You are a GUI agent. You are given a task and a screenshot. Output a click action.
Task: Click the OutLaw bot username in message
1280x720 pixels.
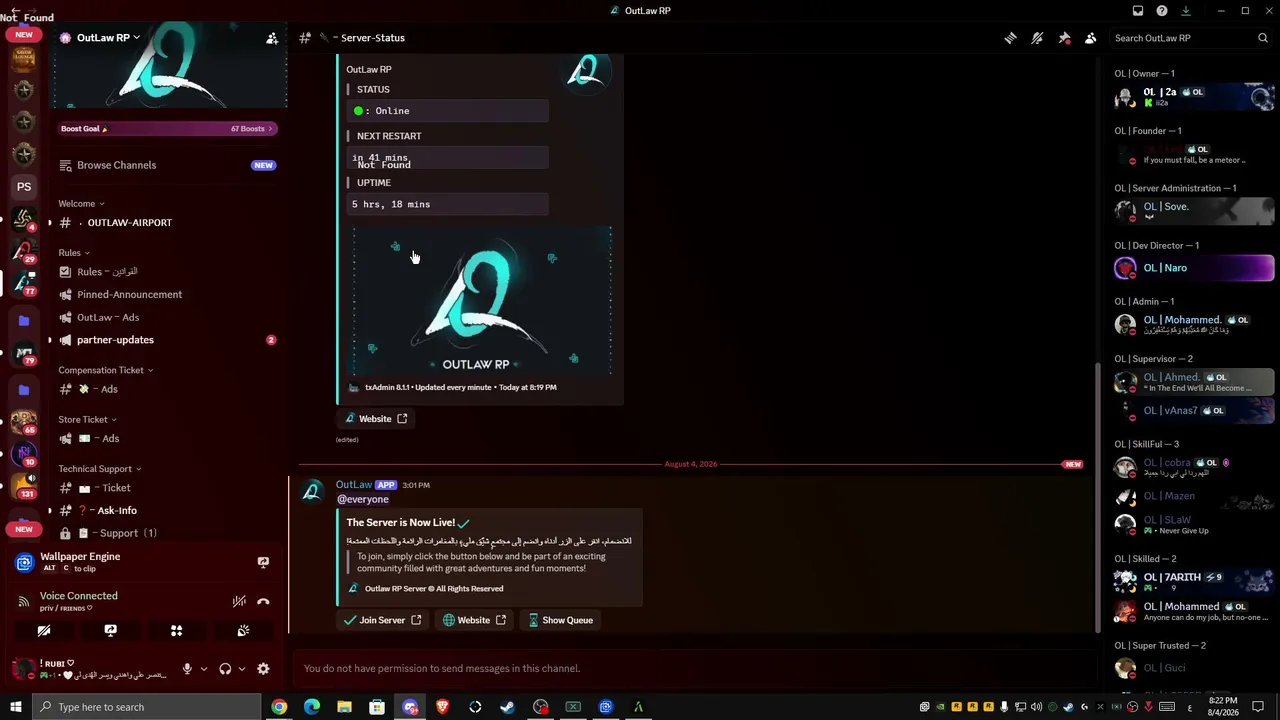tap(354, 485)
